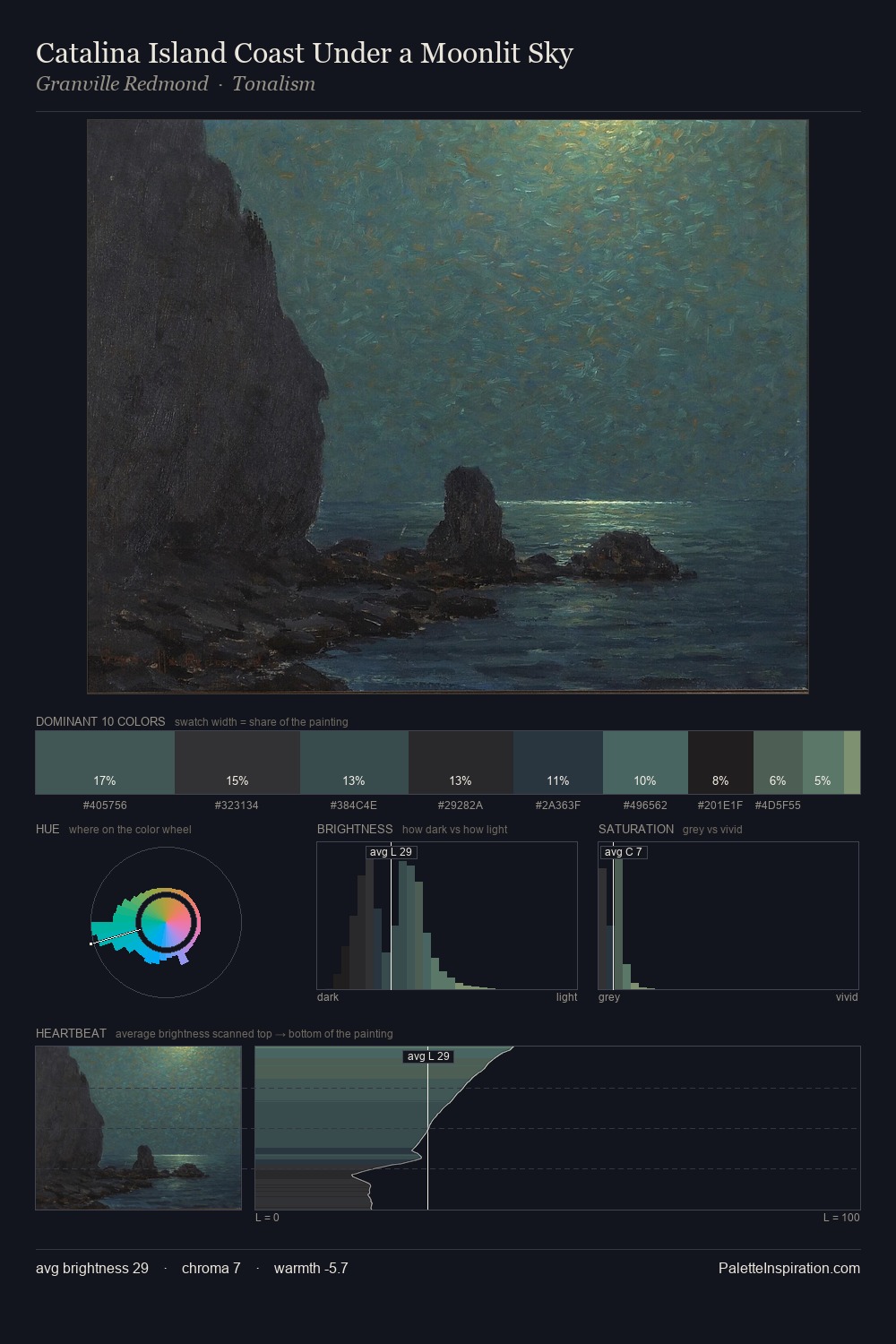Image resolution: width=896 pixels, height=1344 pixels.
Task: Click the 'light' axis label under brightness
Action: coord(566,997)
